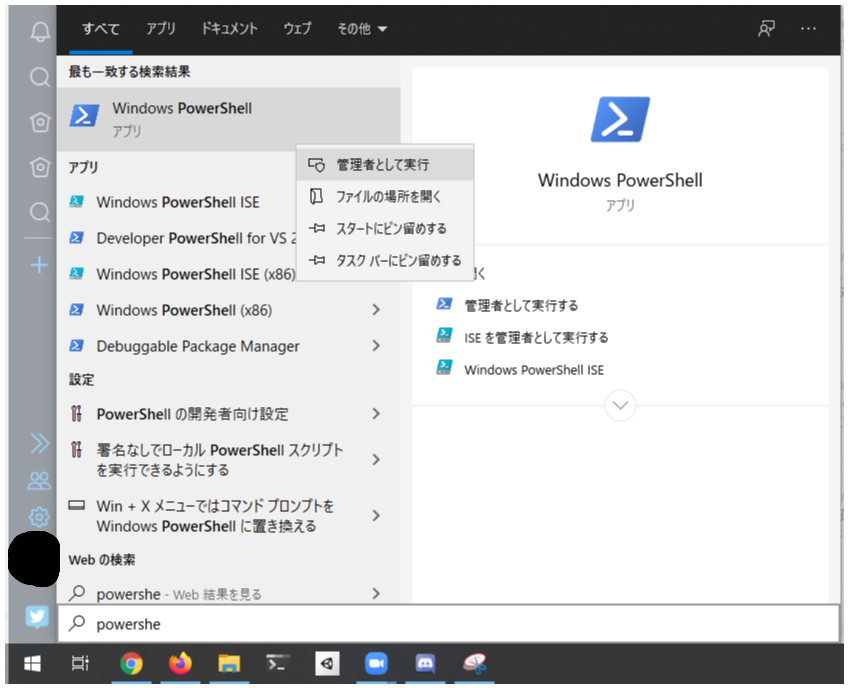
Task: Click Windows PowerShell ISE in preview pane
Action: [534, 370]
